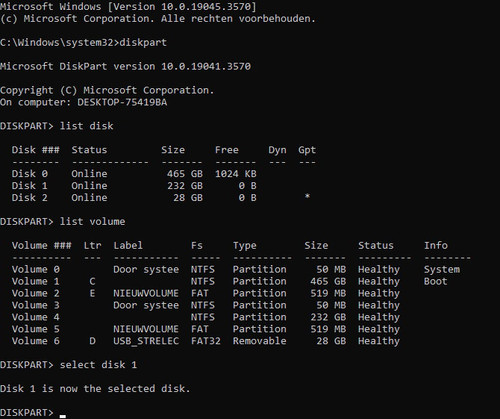Click the 'System' info of Volume 0

pos(442,269)
